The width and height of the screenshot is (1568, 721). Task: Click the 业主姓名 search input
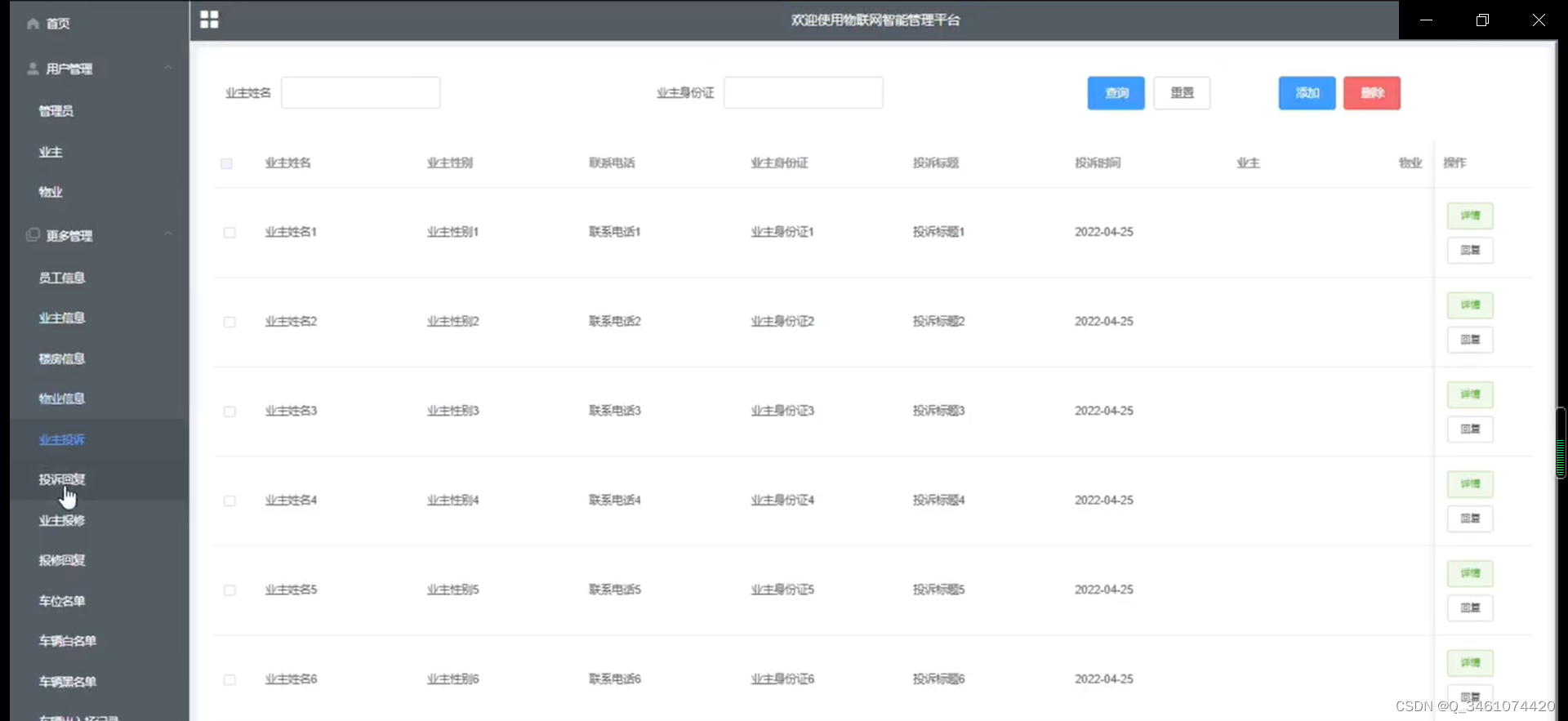click(x=361, y=92)
